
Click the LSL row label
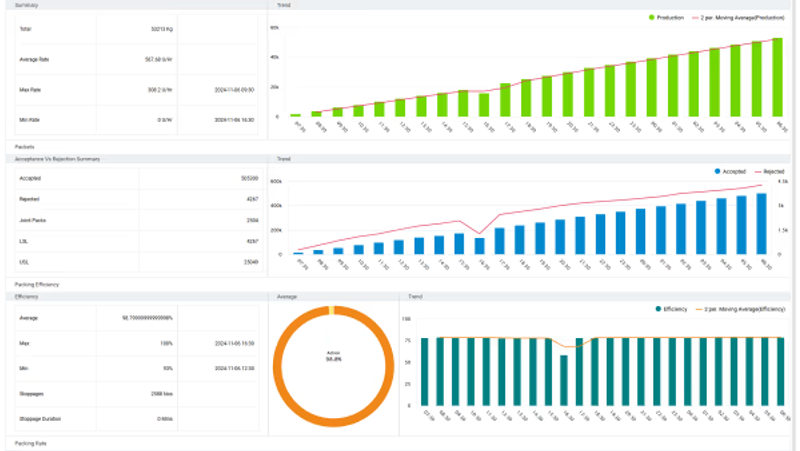tap(23, 241)
